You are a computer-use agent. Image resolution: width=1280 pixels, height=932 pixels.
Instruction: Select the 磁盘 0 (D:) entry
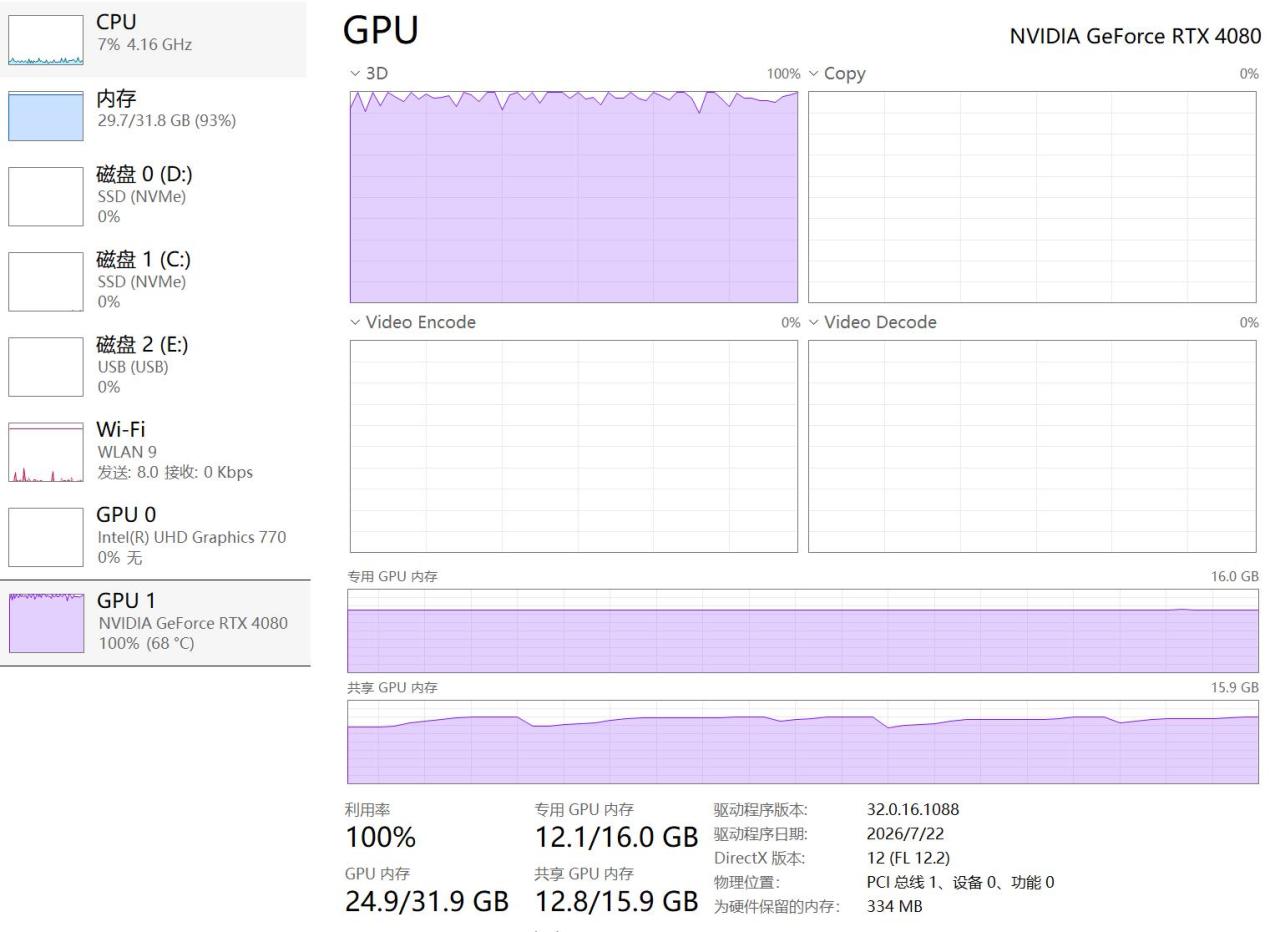(x=153, y=195)
